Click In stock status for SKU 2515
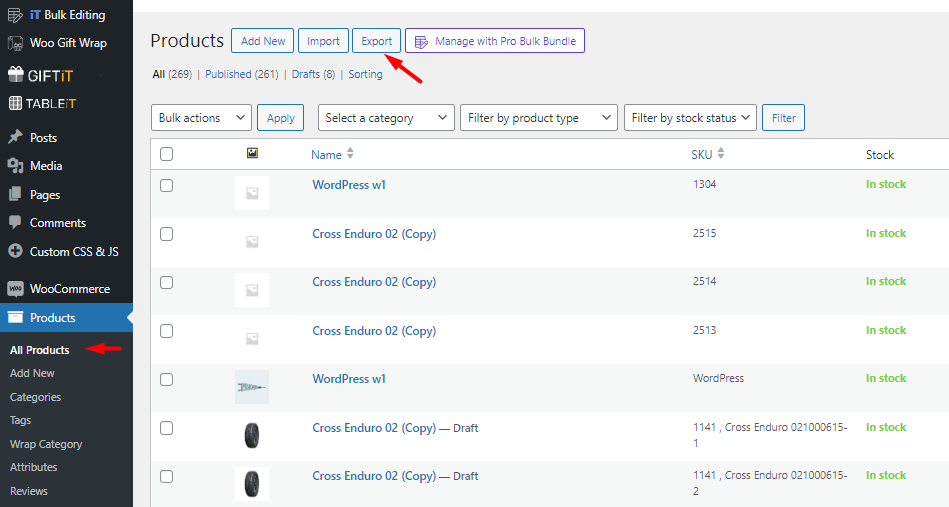Image resolution: width=949 pixels, height=507 pixels. click(x=885, y=233)
